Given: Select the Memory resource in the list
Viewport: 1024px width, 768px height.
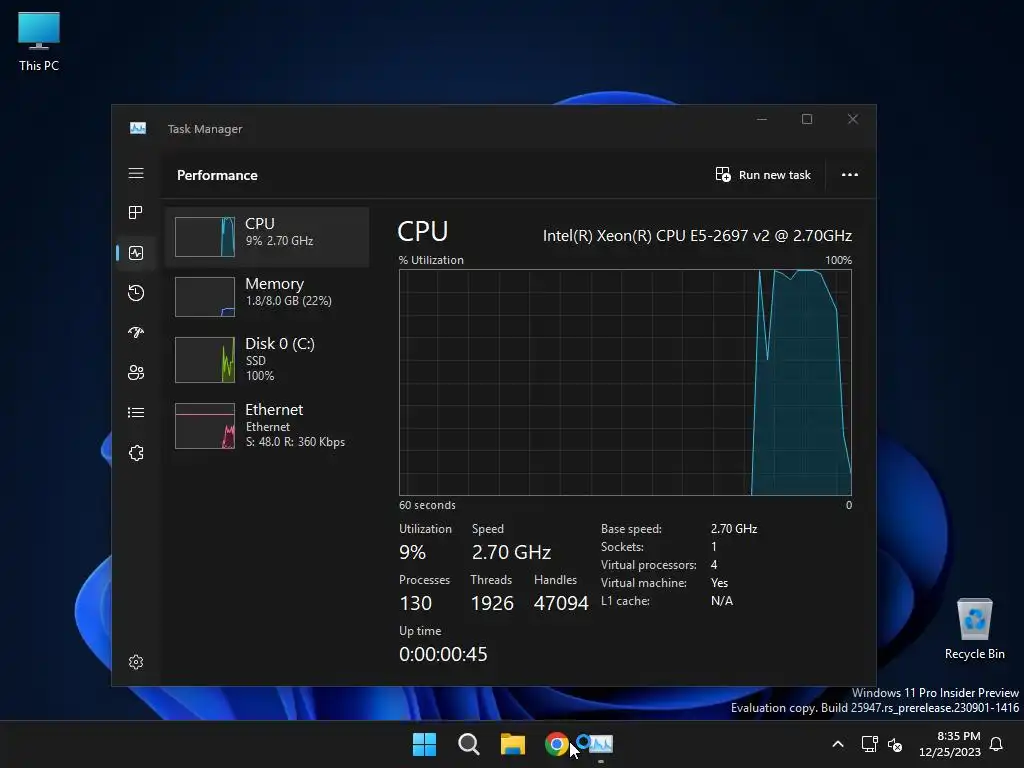Looking at the screenshot, I should (267, 296).
